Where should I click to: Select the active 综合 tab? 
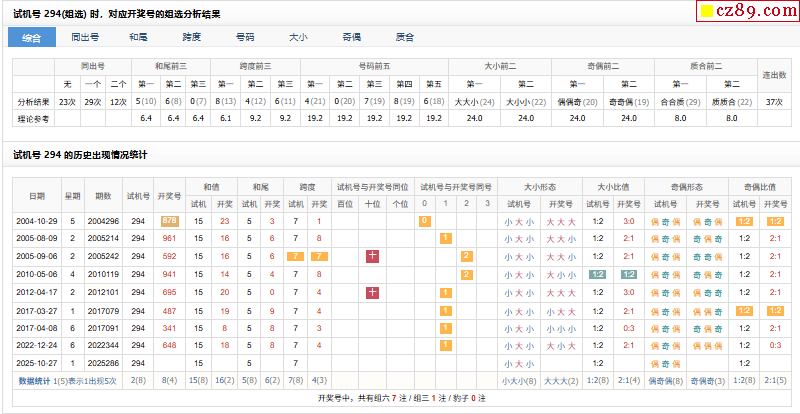(x=32, y=37)
